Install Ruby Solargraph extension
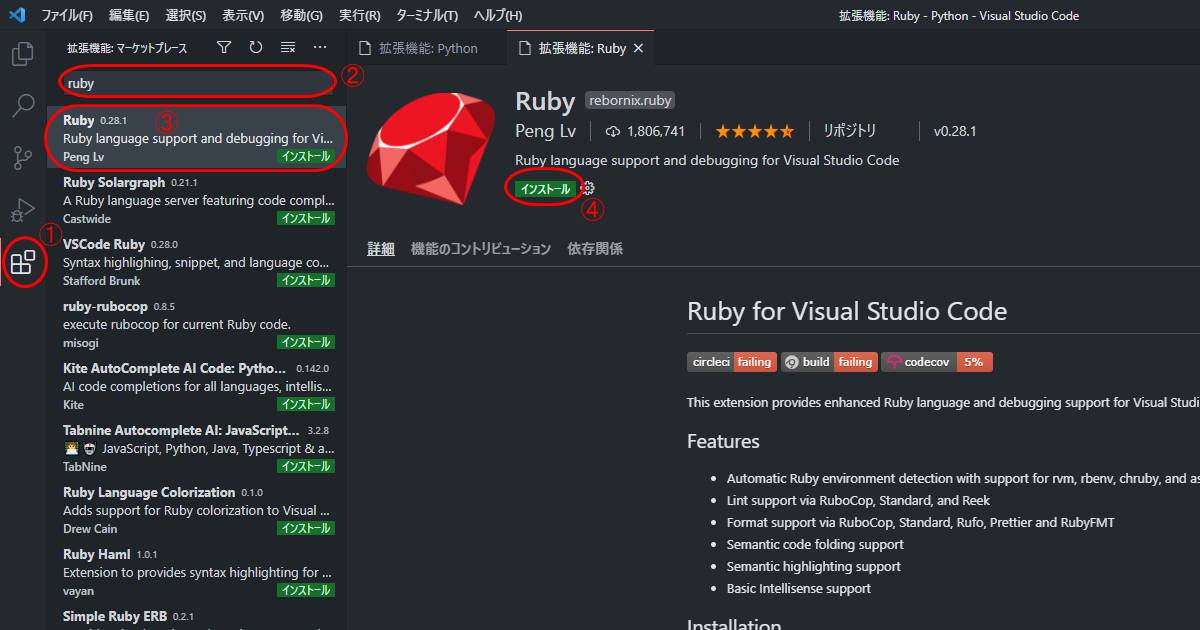1200x630 pixels. [x=305, y=218]
